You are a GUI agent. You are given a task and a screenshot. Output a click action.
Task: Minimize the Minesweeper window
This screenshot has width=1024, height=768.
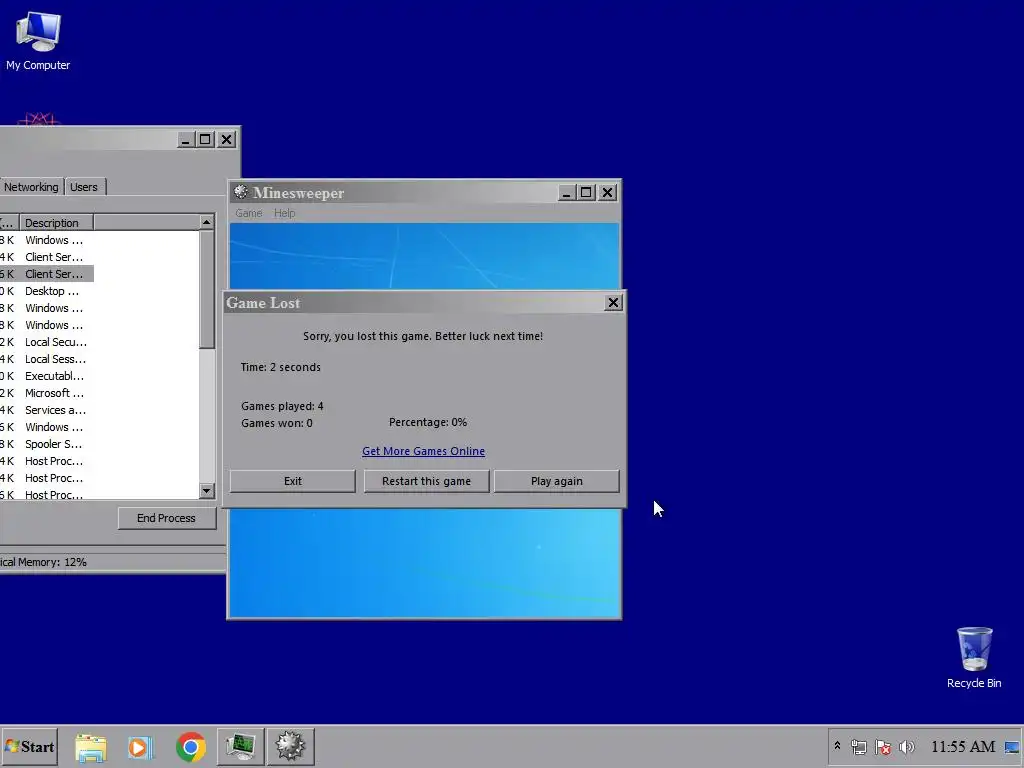pos(566,193)
